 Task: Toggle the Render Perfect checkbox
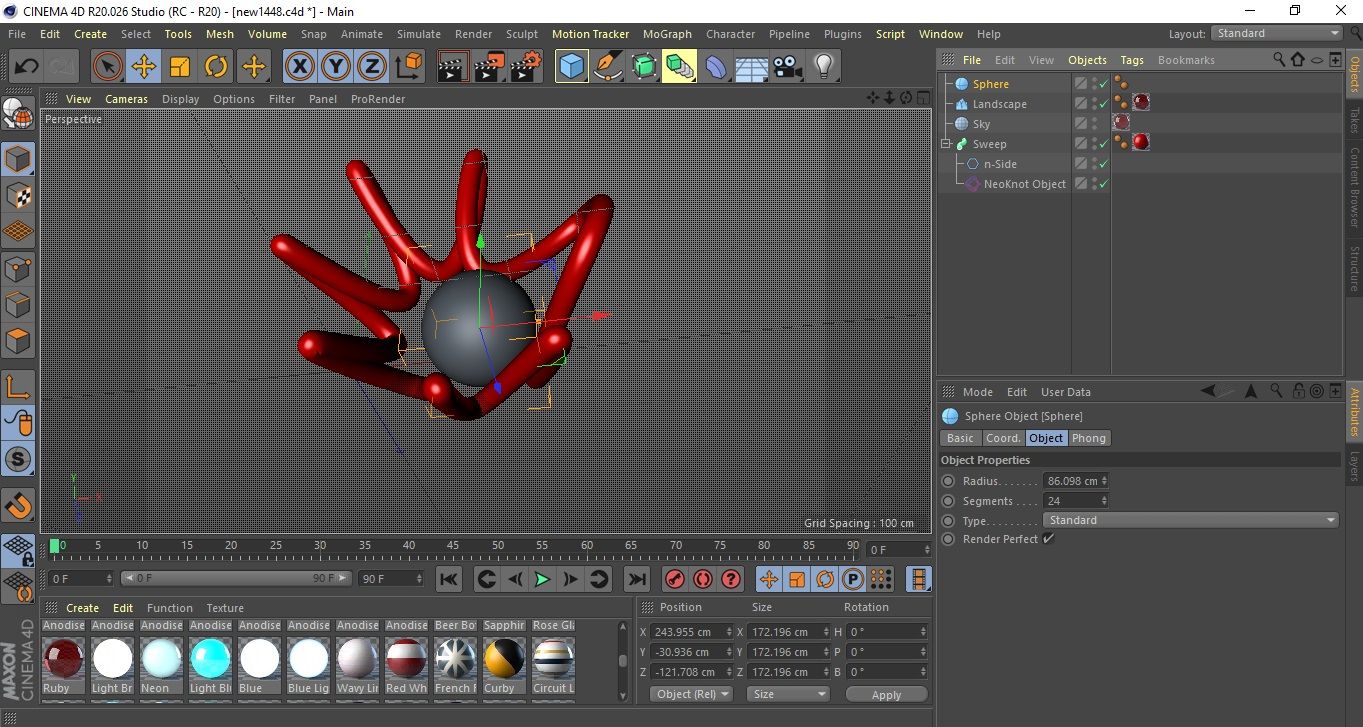pos(1048,539)
